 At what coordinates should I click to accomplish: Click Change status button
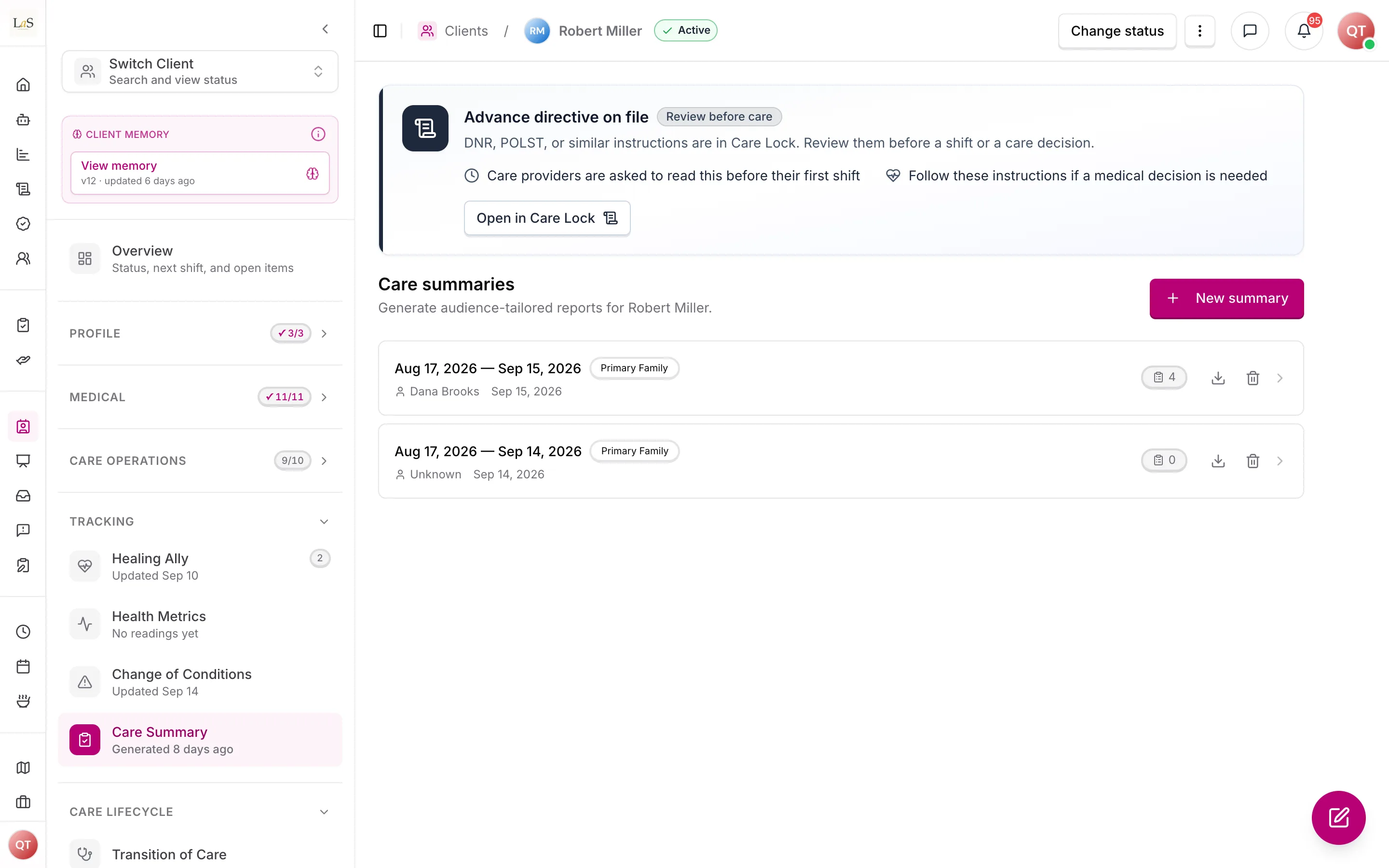(x=1117, y=31)
